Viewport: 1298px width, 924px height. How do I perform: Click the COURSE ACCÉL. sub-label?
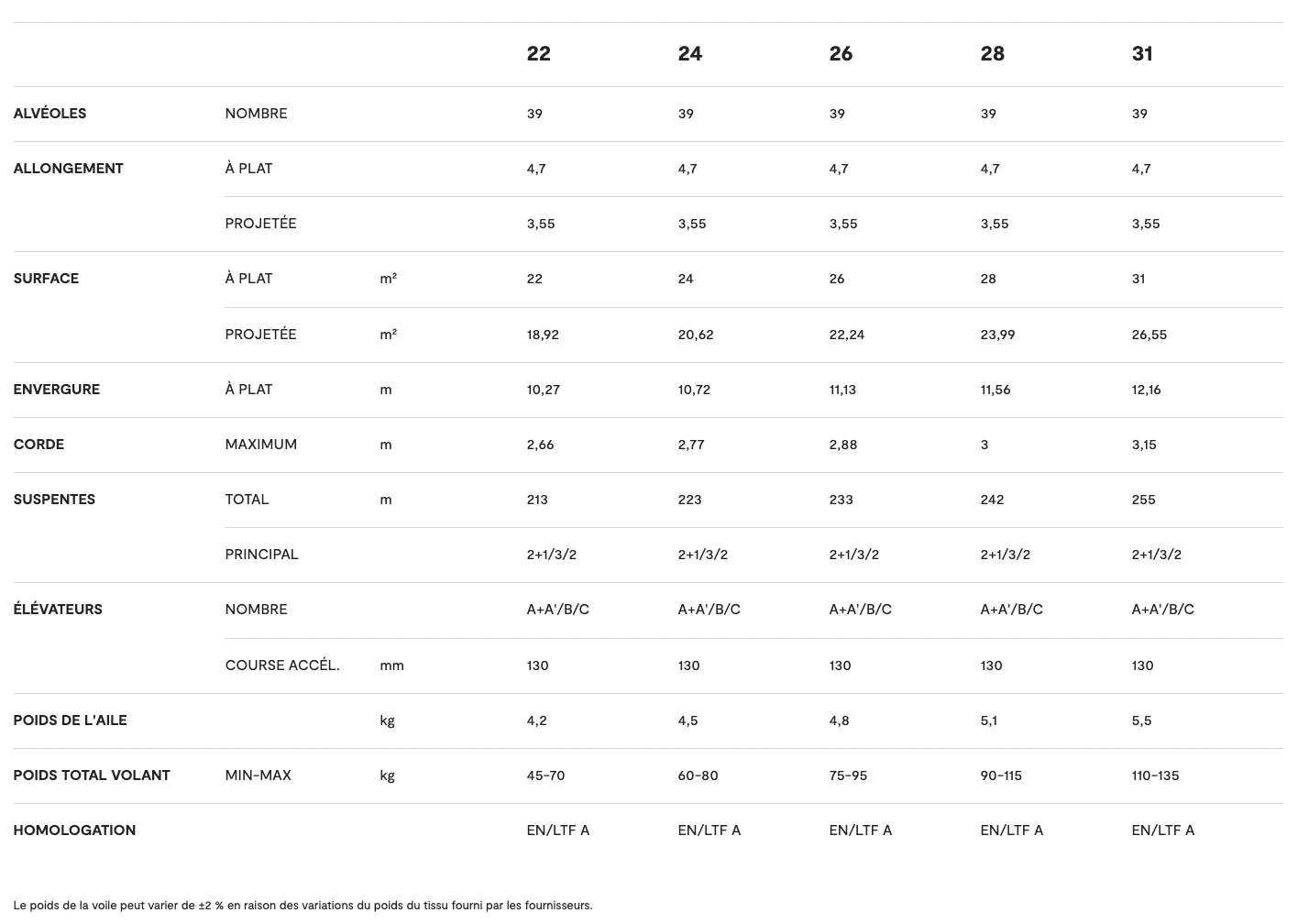[282, 665]
